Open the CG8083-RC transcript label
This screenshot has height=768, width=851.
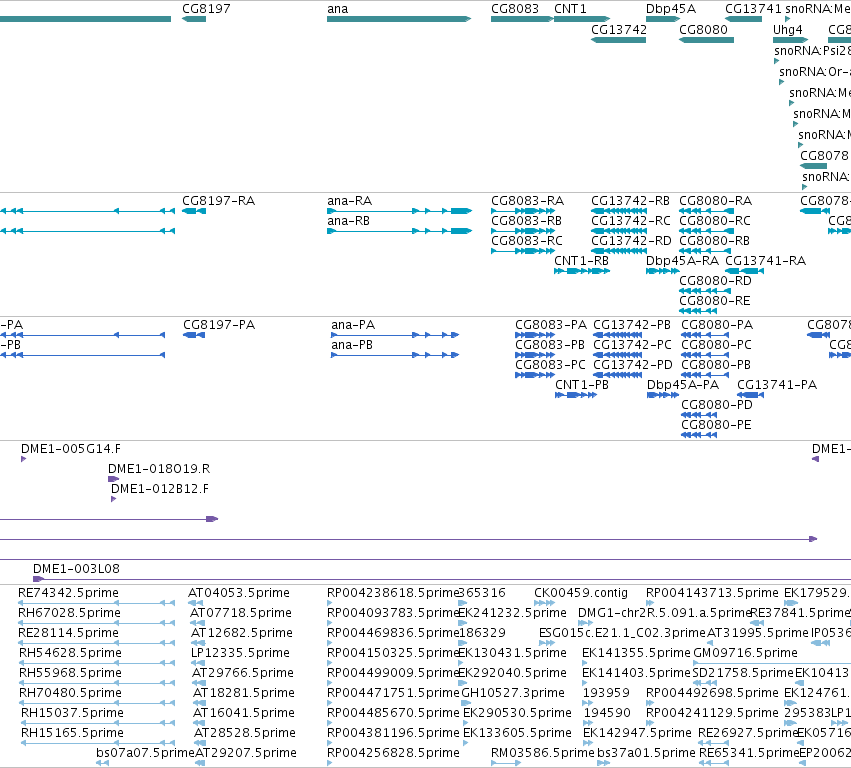pos(527,241)
